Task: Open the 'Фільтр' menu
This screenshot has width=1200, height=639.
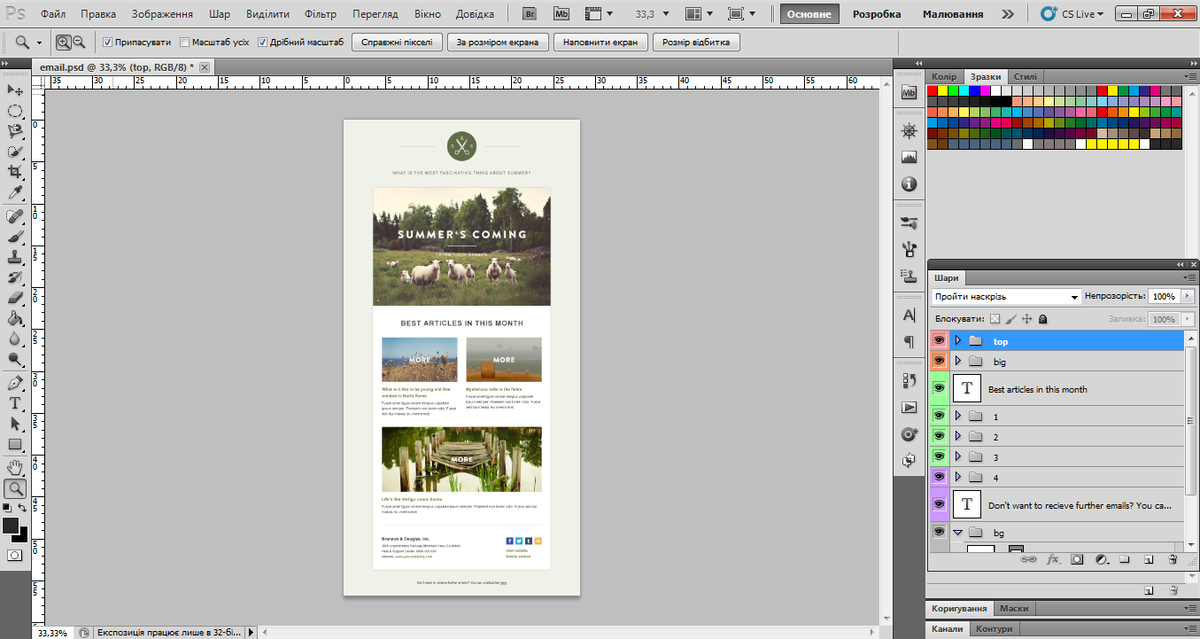Action: click(x=321, y=14)
